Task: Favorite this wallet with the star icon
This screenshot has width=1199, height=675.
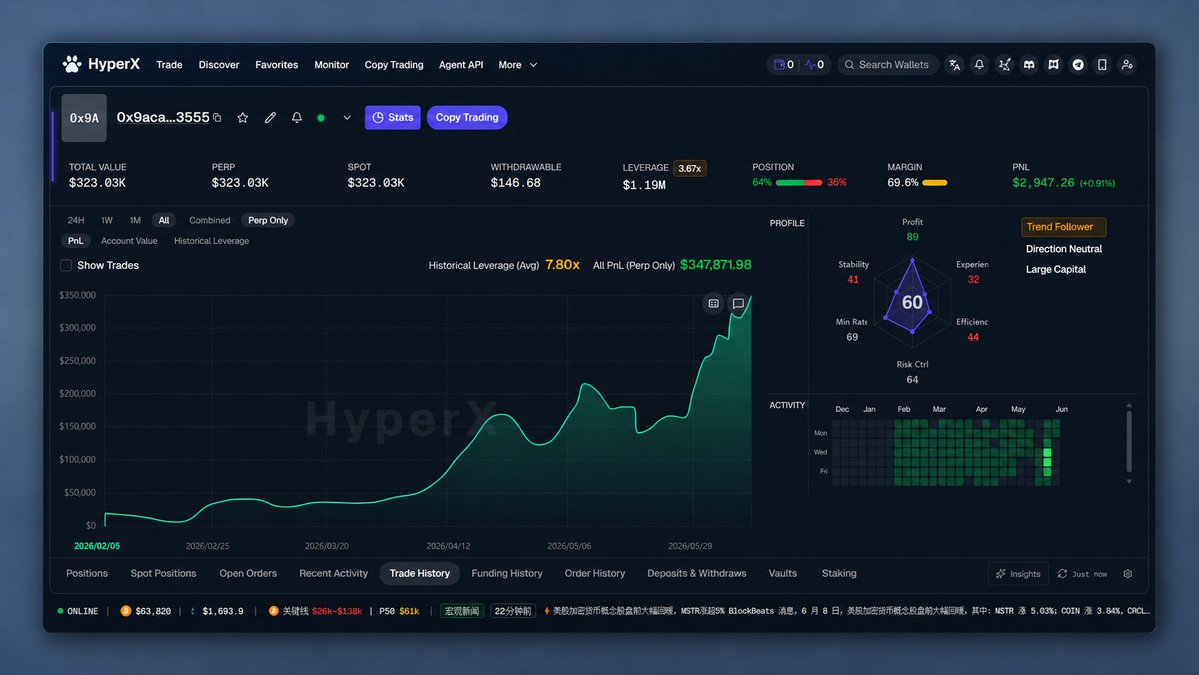Action: pyautogui.click(x=242, y=118)
